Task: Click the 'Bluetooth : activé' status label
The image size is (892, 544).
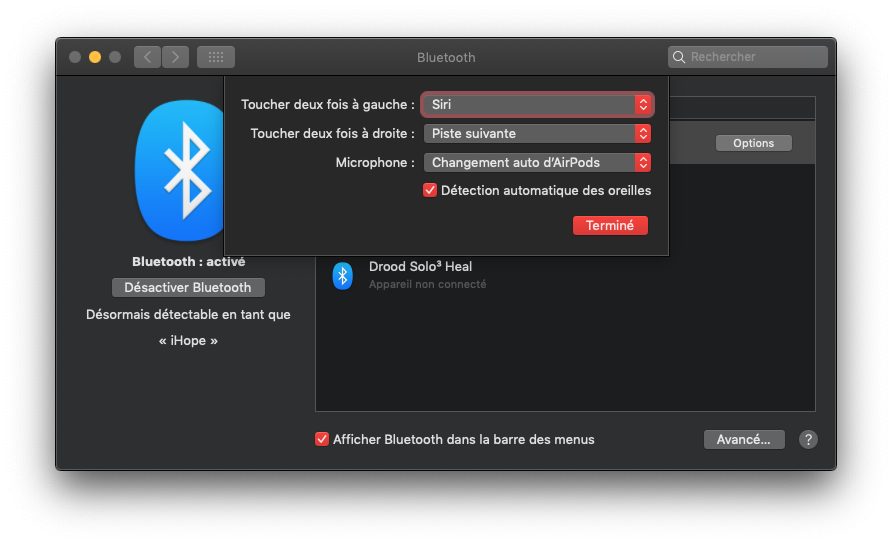Action: click(188, 262)
